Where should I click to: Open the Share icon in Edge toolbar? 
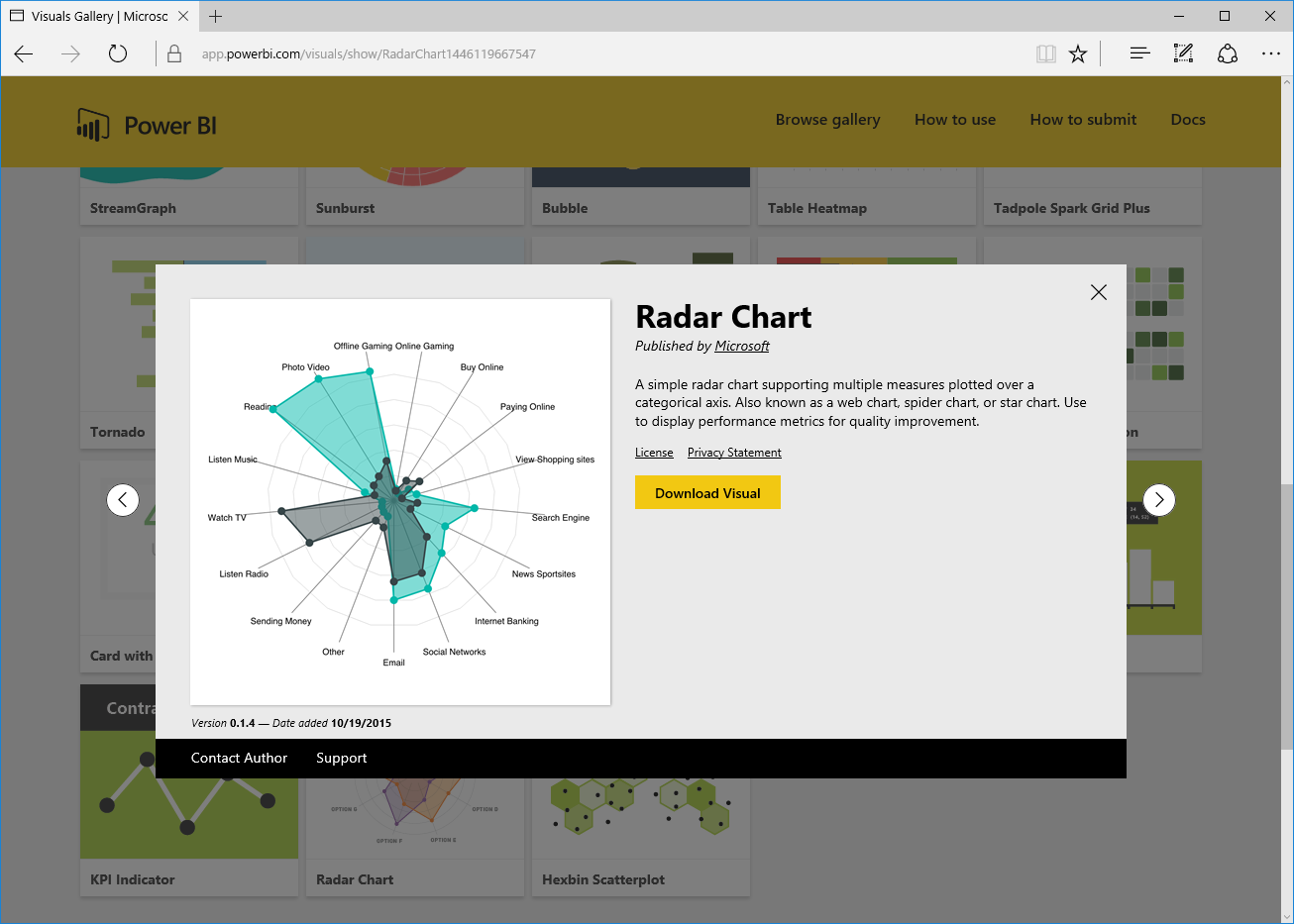1228,53
